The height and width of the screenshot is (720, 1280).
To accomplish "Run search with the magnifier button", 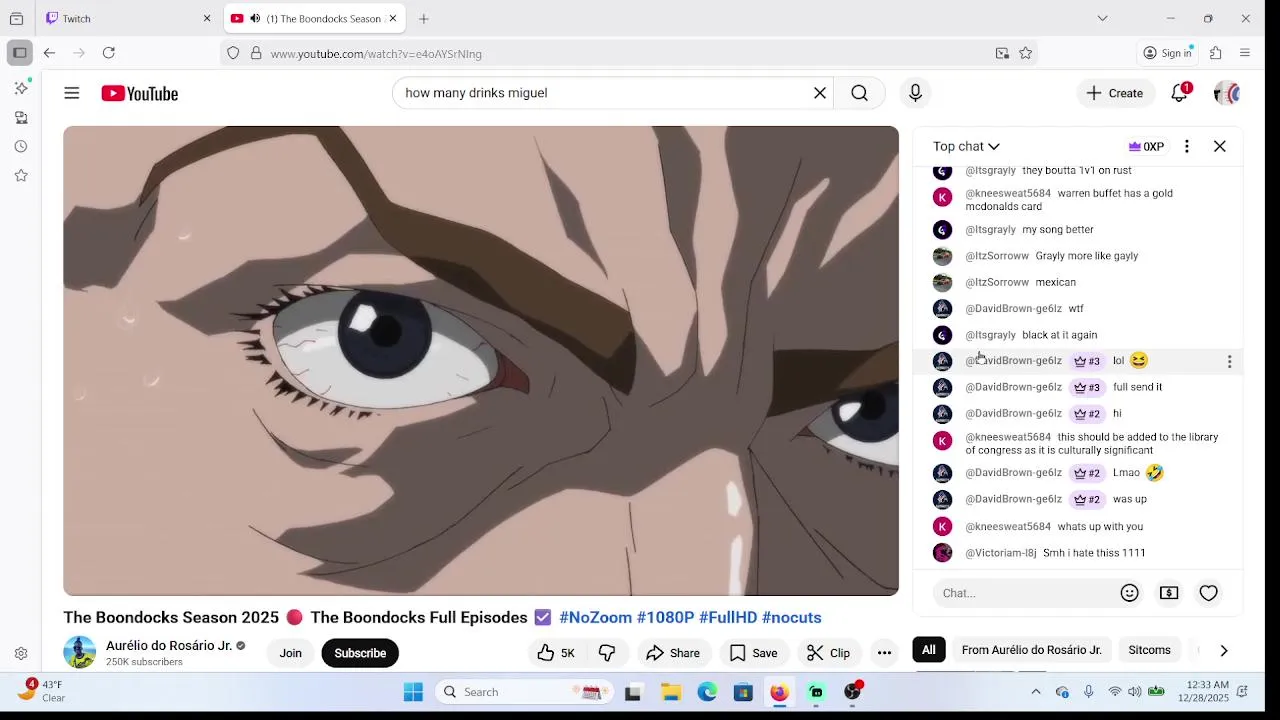I will tap(860, 93).
